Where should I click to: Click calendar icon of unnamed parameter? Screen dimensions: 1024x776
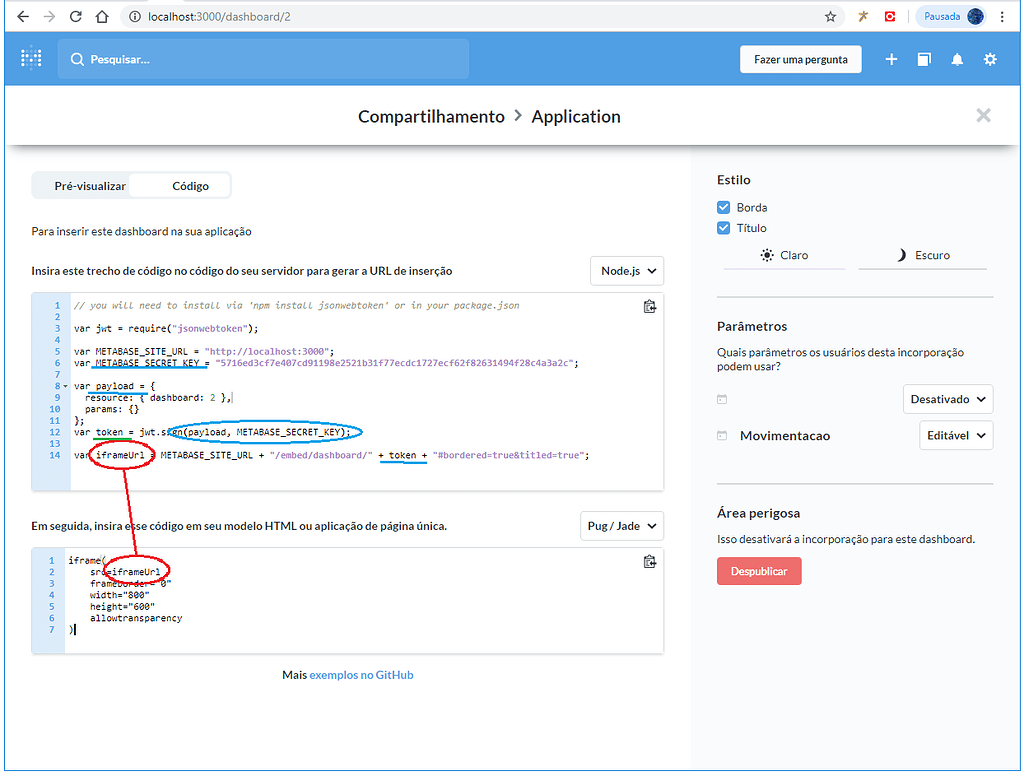tap(722, 399)
